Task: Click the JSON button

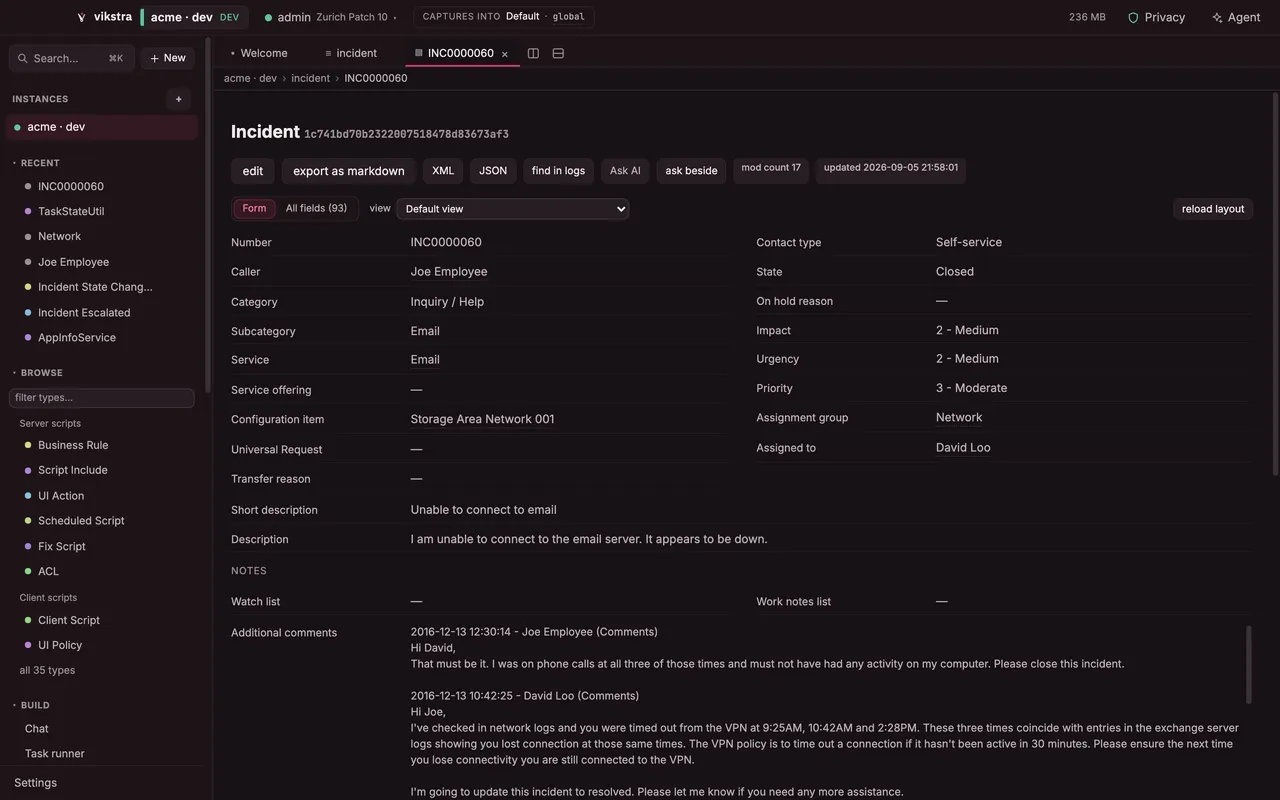Action: pyautogui.click(x=493, y=171)
